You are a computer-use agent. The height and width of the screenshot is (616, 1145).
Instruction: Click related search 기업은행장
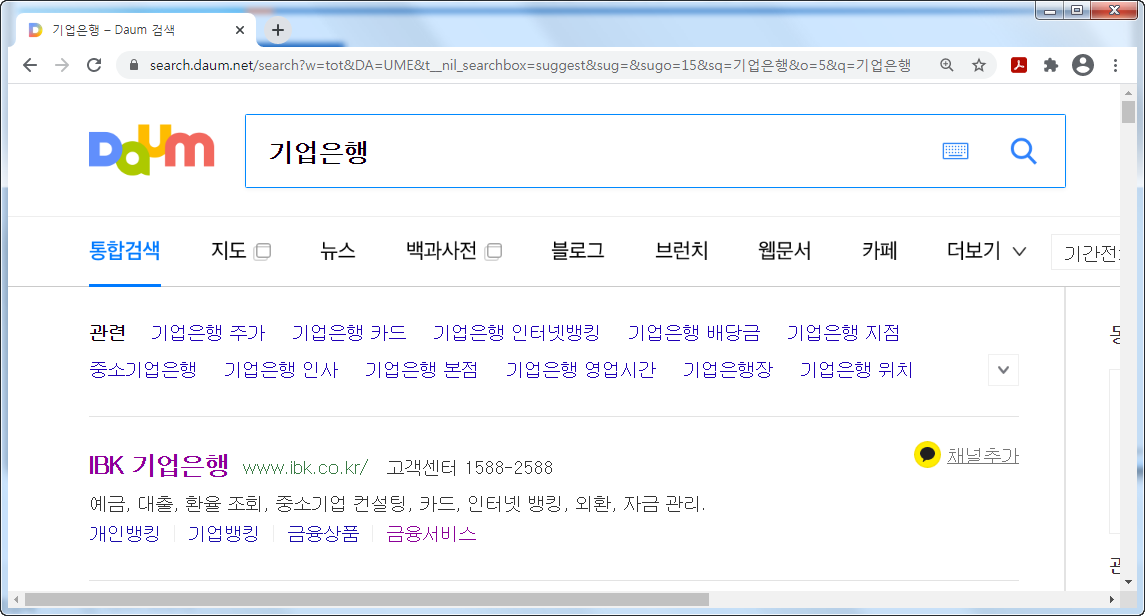pos(727,370)
